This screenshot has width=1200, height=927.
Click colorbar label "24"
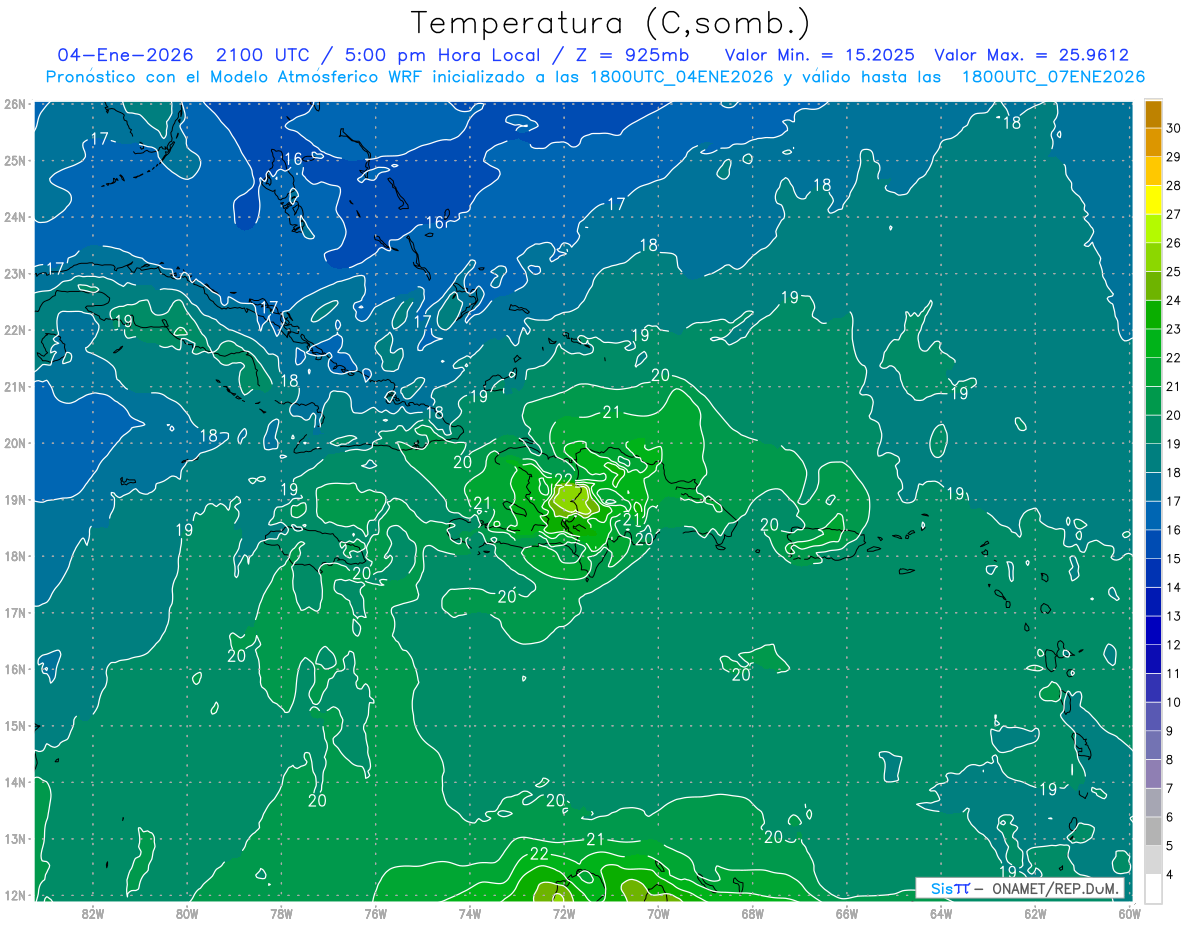[1174, 300]
